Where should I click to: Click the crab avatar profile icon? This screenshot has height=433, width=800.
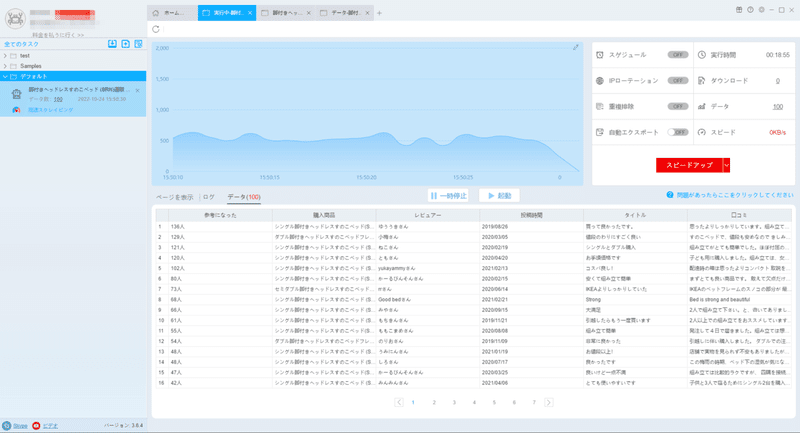pyautogui.click(x=15, y=19)
